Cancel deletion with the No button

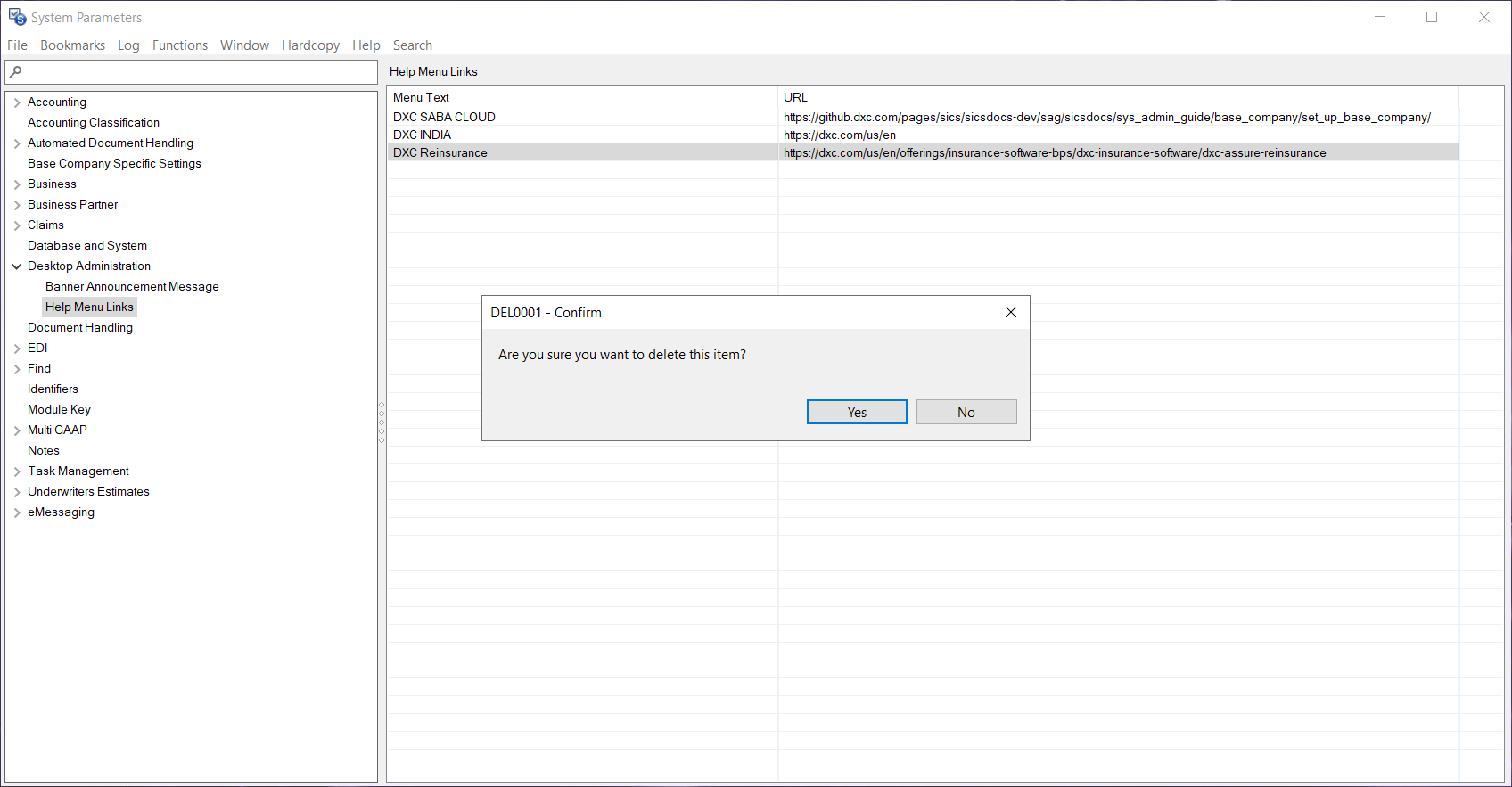[966, 412]
